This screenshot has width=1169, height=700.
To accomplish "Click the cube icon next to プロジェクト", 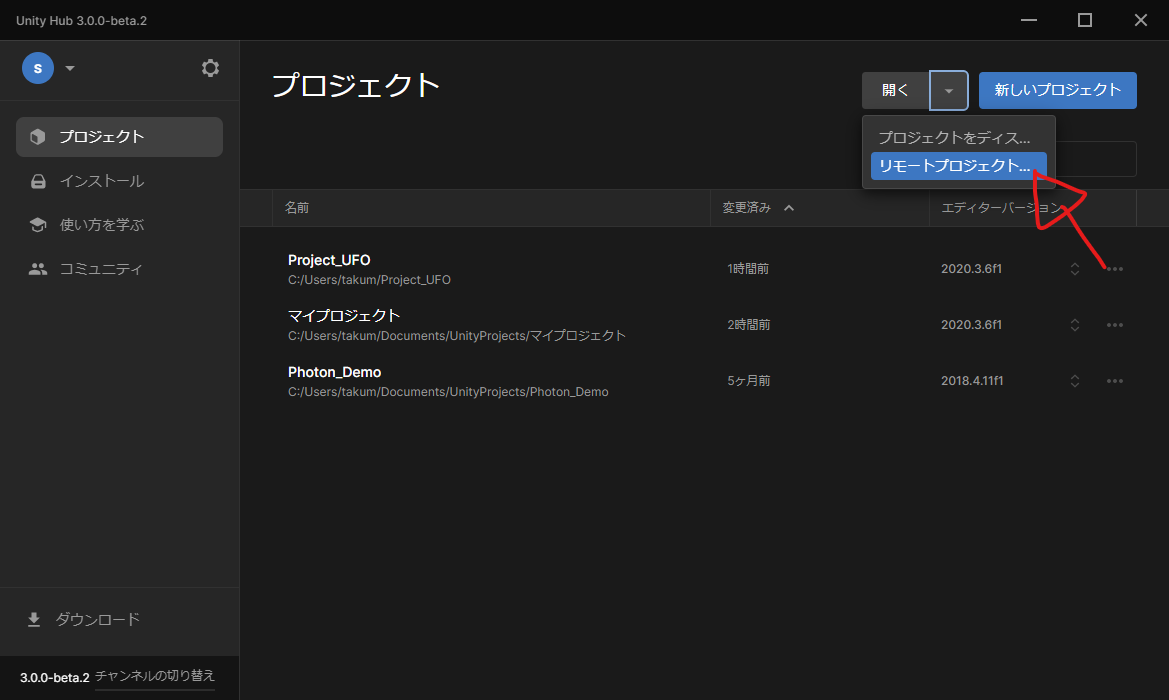I will click(x=37, y=136).
